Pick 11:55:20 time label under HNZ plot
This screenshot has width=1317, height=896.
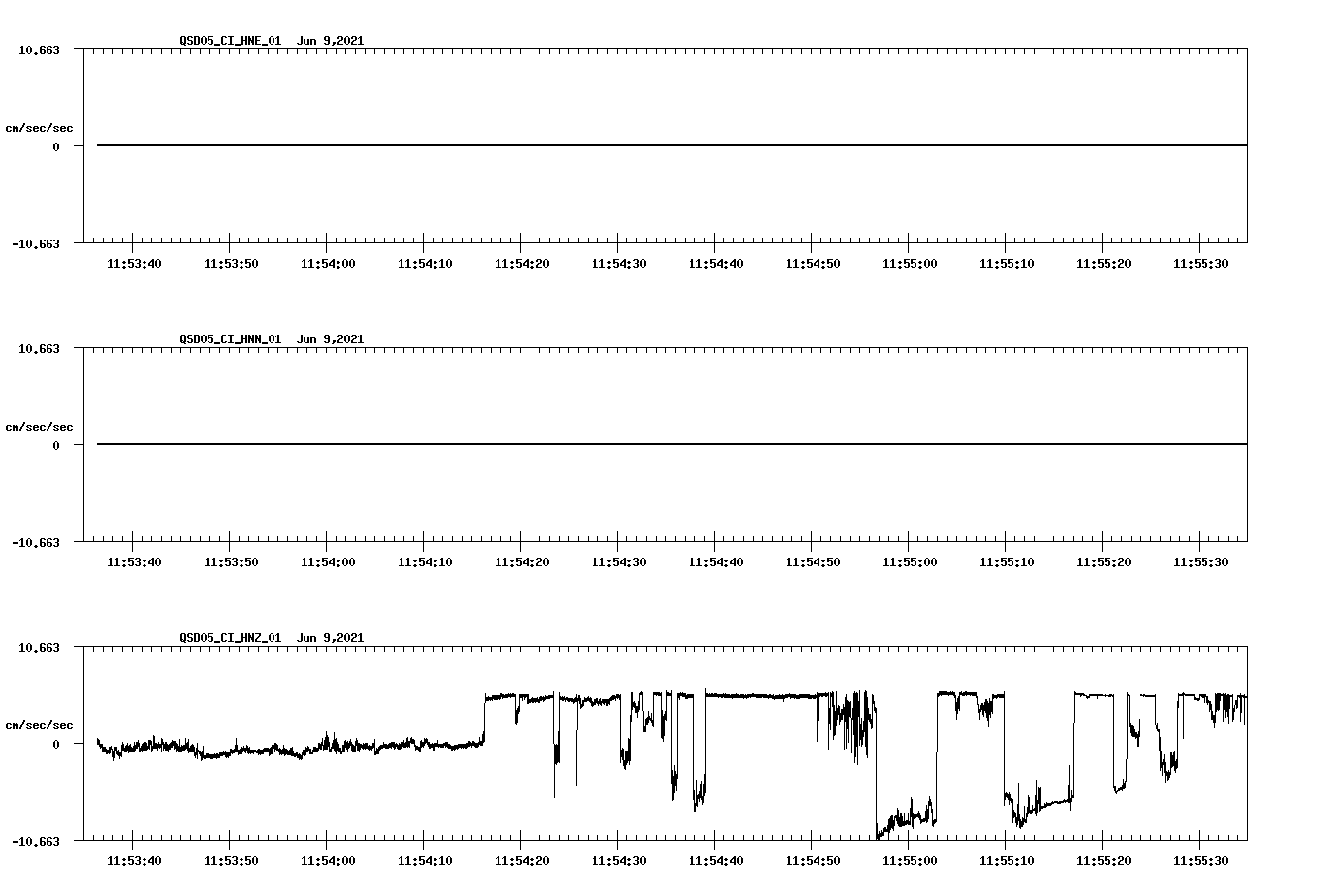tap(1104, 860)
